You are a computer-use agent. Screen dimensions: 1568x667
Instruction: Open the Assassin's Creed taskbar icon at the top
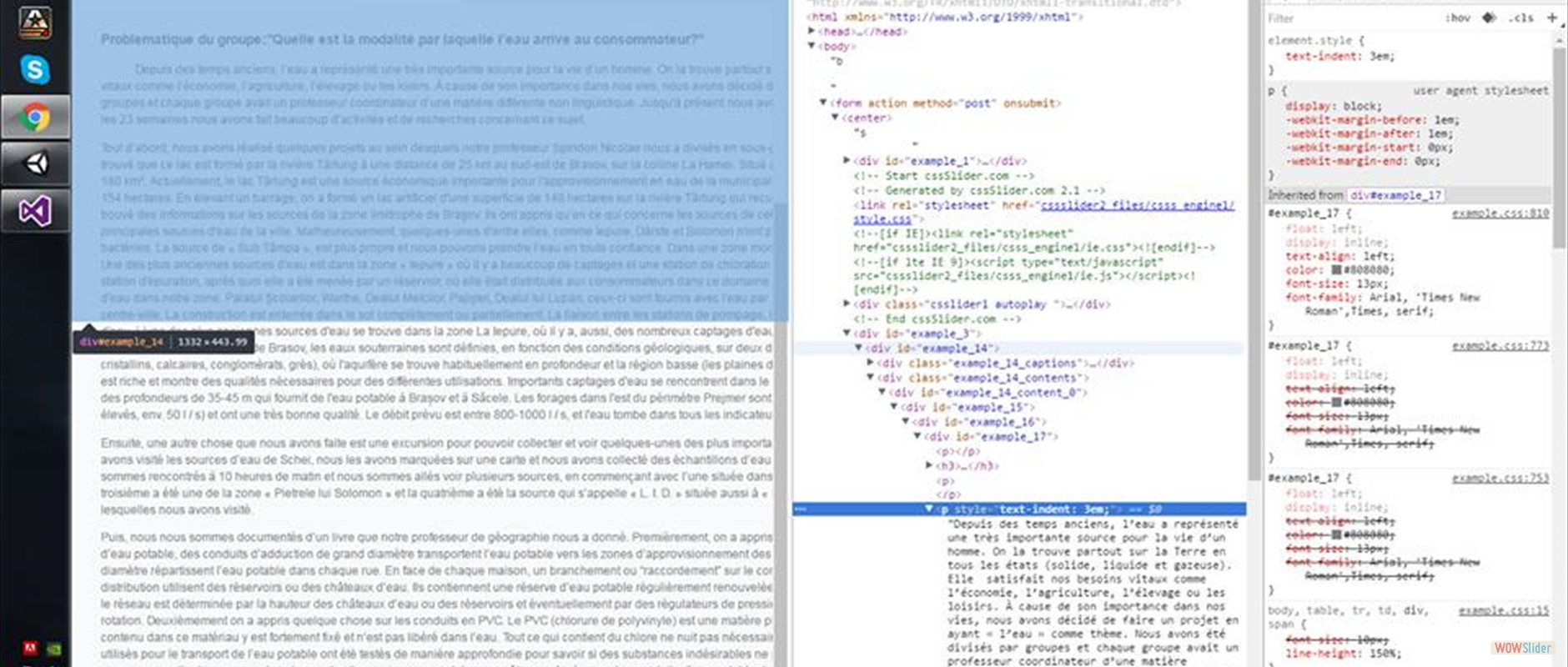click(35, 23)
